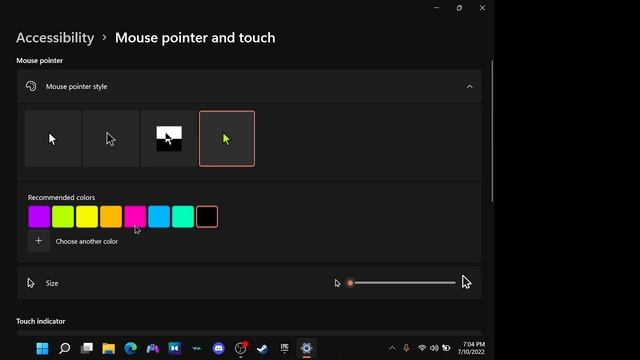Open taskbar Search
The width and height of the screenshot is (640, 360).
(x=64, y=348)
